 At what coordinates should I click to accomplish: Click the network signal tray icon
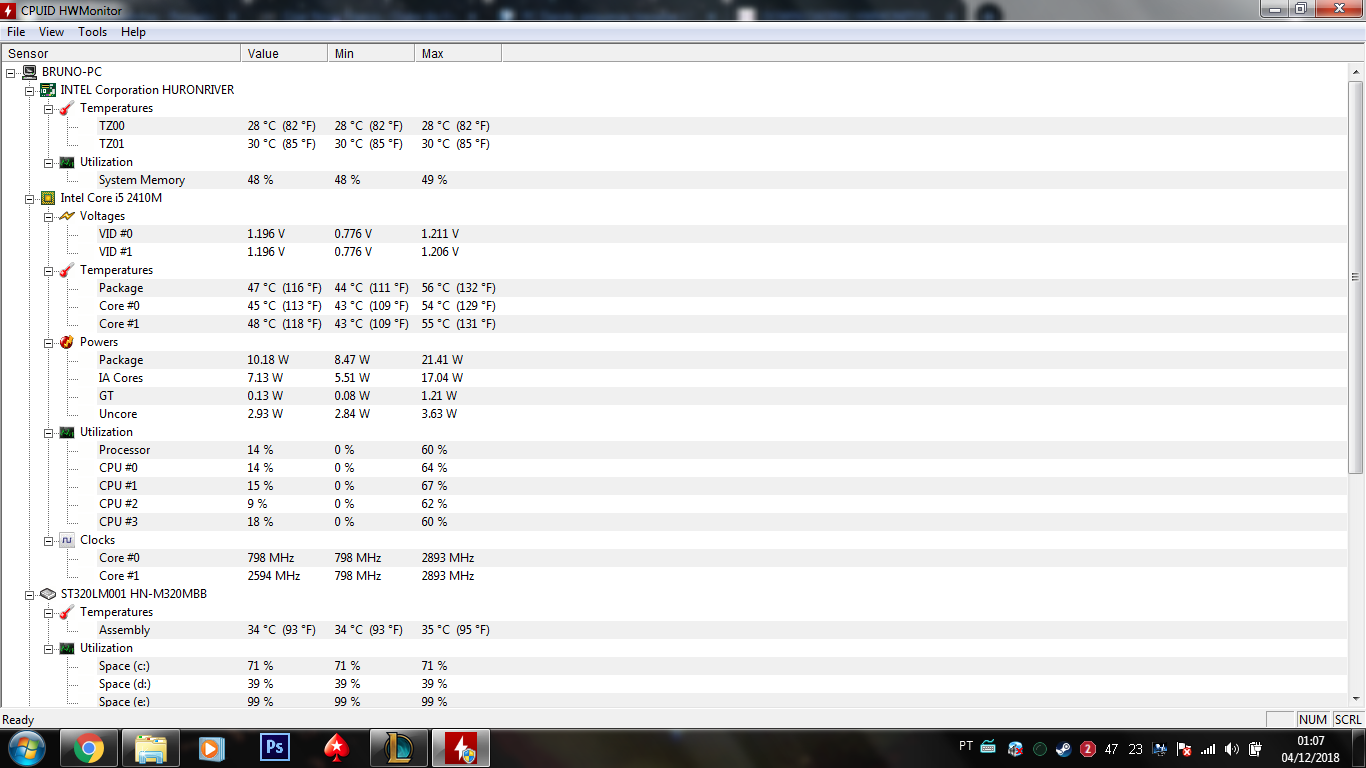click(x=1208, y=748)
